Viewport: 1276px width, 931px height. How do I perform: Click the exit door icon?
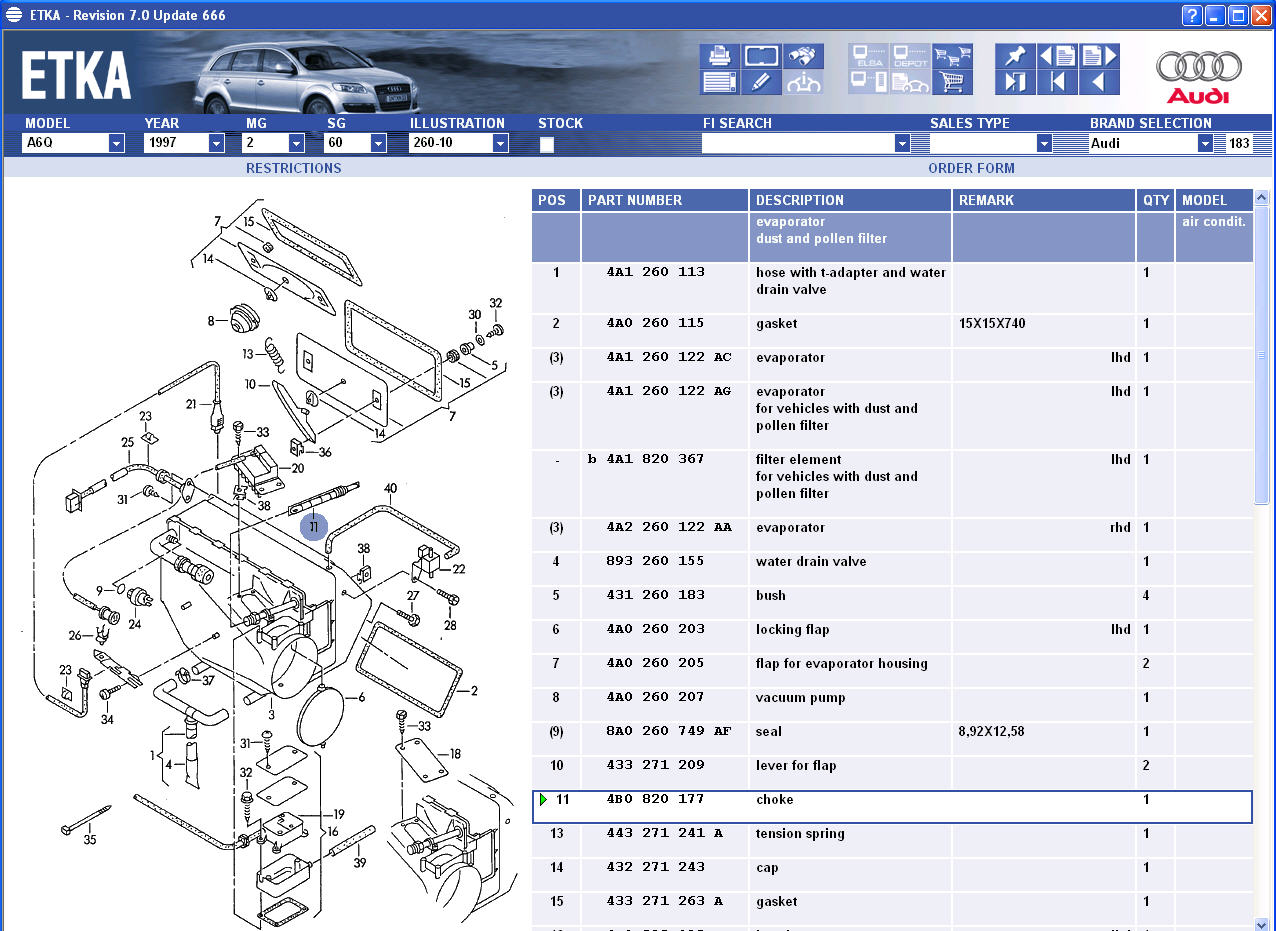point(1015,82)
